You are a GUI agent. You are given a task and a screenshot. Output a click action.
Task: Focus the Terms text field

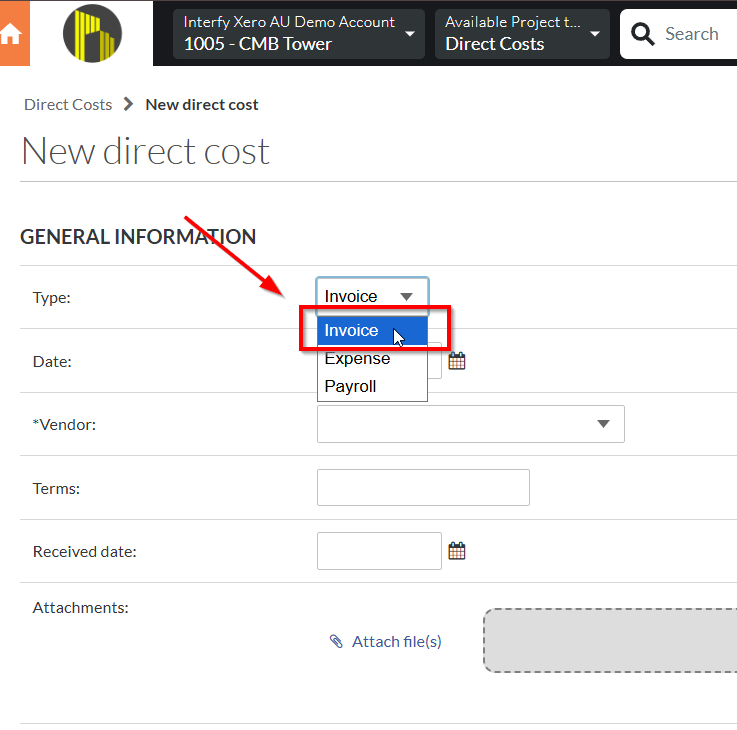(422, 487)
